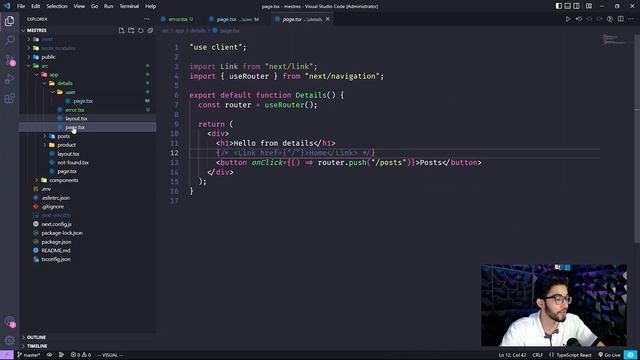This screenshot has height=360, width=640.
Task: Click CRLF end-of-line selector
Action: [538, 355]
